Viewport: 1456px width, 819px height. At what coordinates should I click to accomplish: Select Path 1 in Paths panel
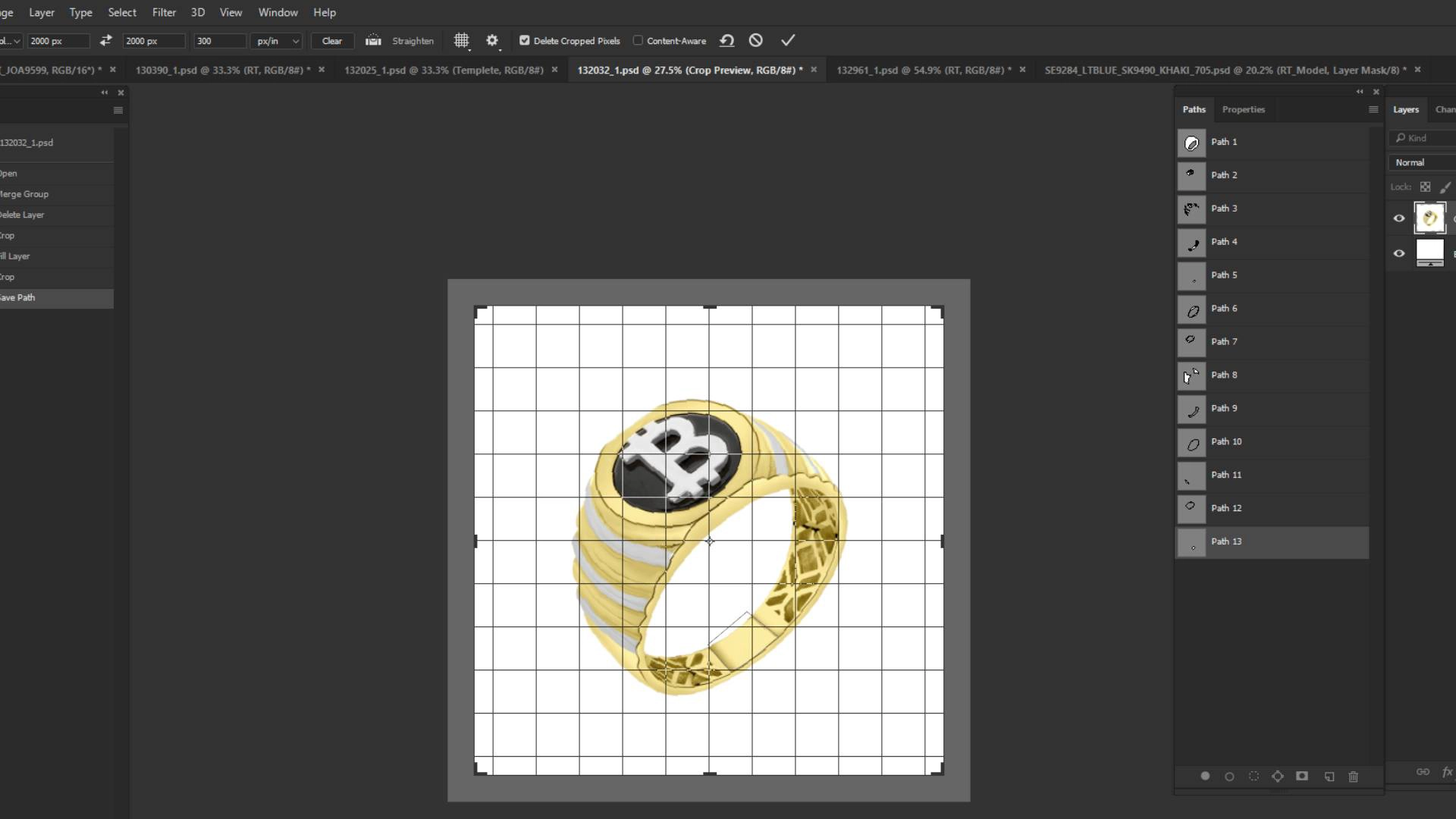click(1272, 143)
